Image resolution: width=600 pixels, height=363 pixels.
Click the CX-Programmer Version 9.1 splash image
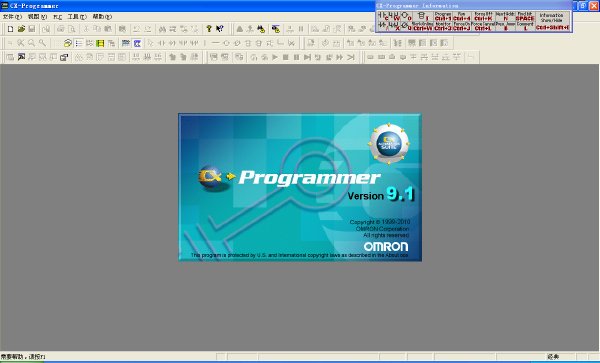click(300, 187)
